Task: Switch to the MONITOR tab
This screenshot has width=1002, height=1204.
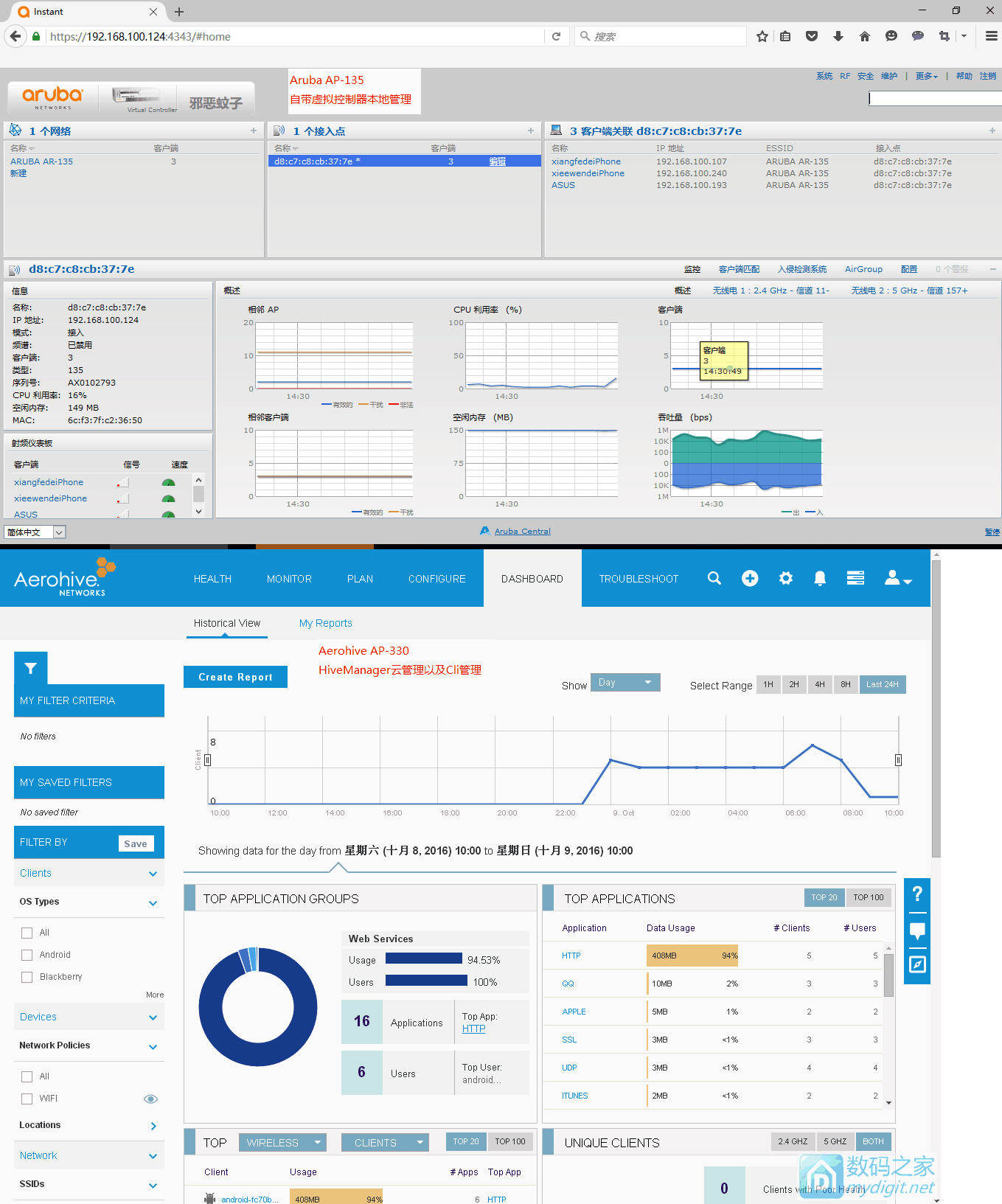Action: [x=289, y=579]
